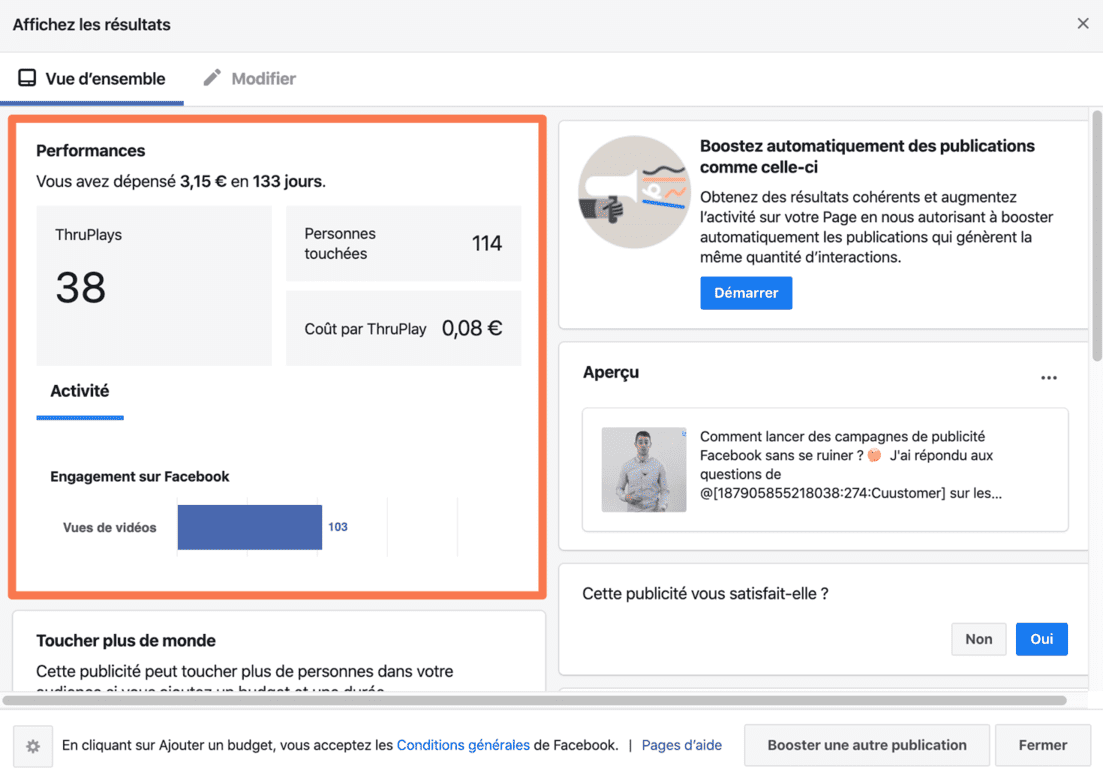Click the megaphone illustration for automatic boosts
This screenshot has width=1103, height=778.
point(633,192)
